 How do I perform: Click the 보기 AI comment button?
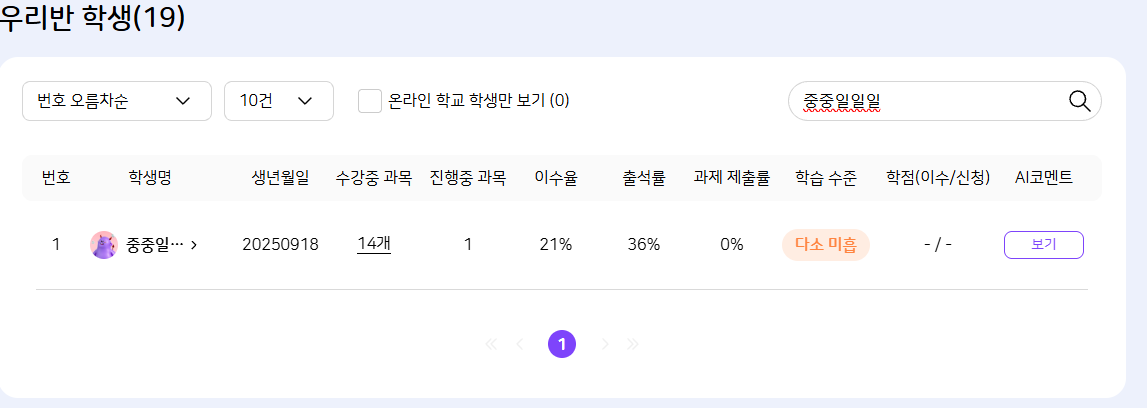pyautogui.click(x=1043, y=245)
